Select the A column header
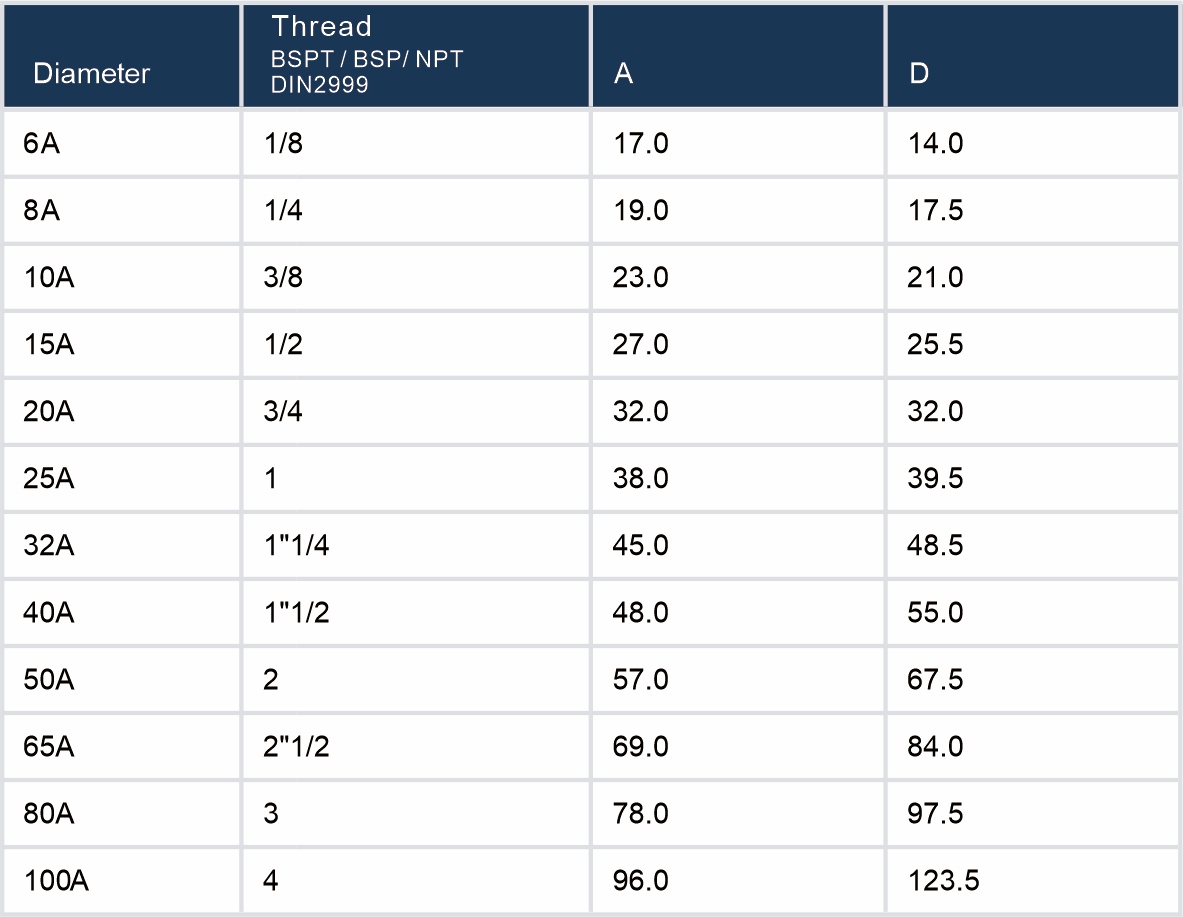The height and width of the screenshot is (917, 1183). click(x=624, y=74)
